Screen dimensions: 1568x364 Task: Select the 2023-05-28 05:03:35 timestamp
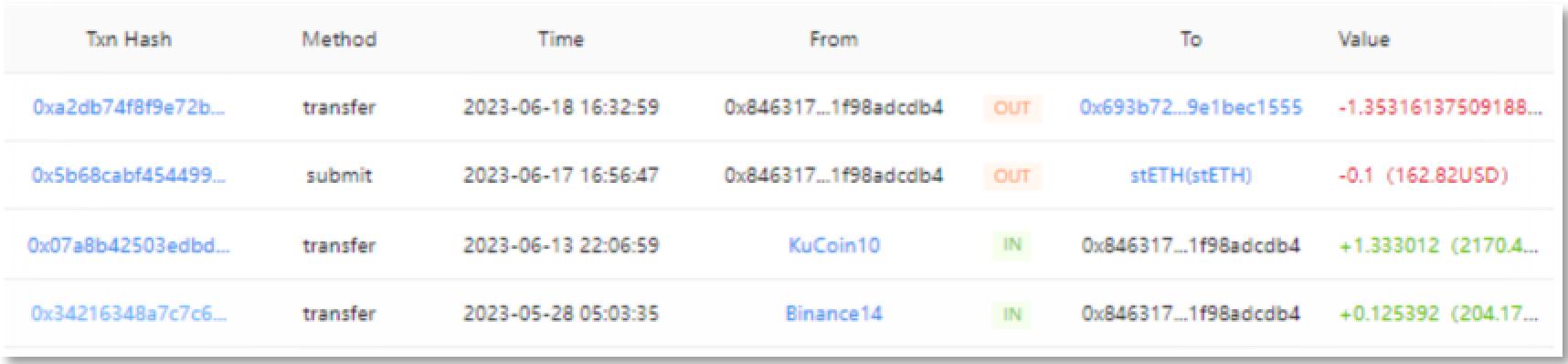pyautogui.click(x=560, y=314)
